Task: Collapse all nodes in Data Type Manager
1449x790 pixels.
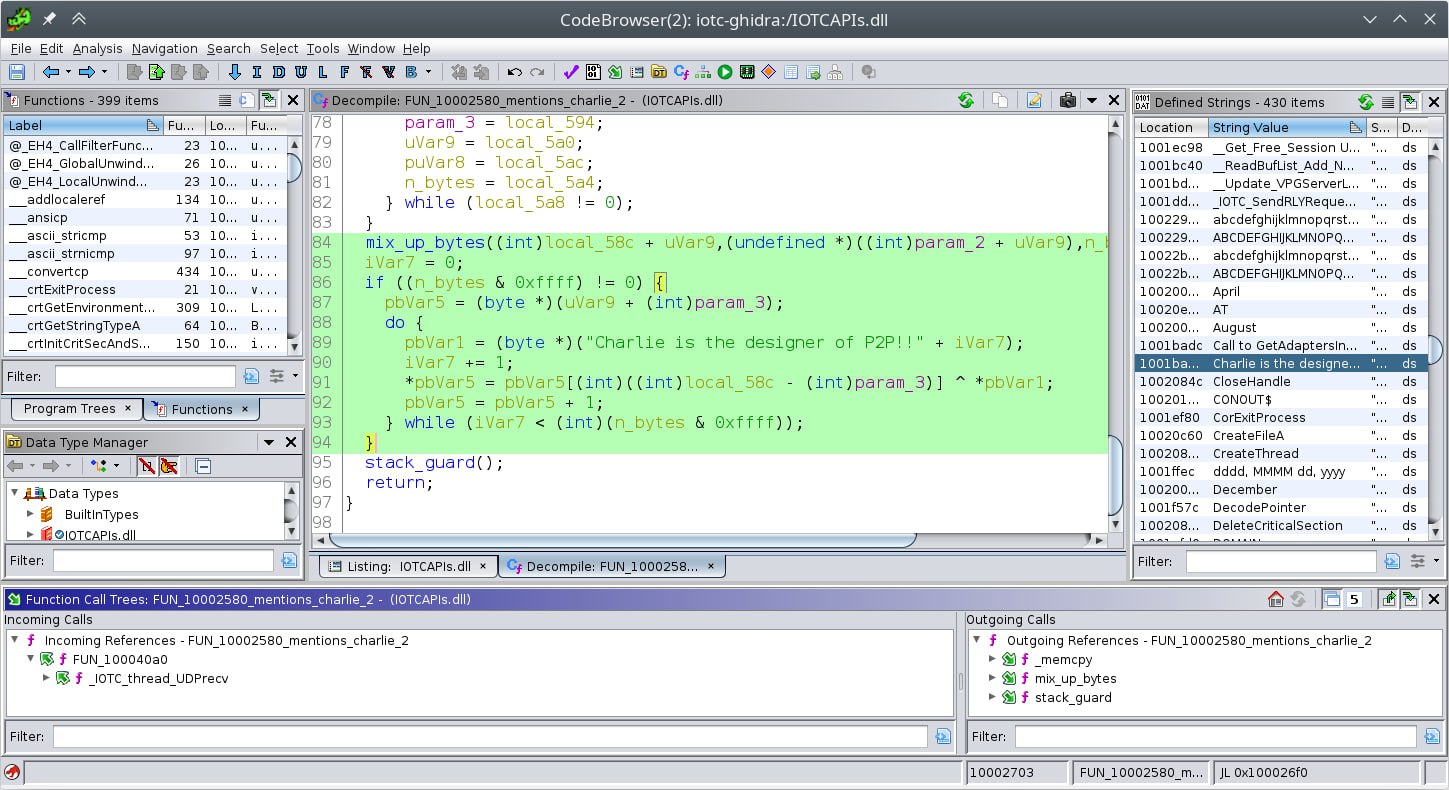Action: 203,466
